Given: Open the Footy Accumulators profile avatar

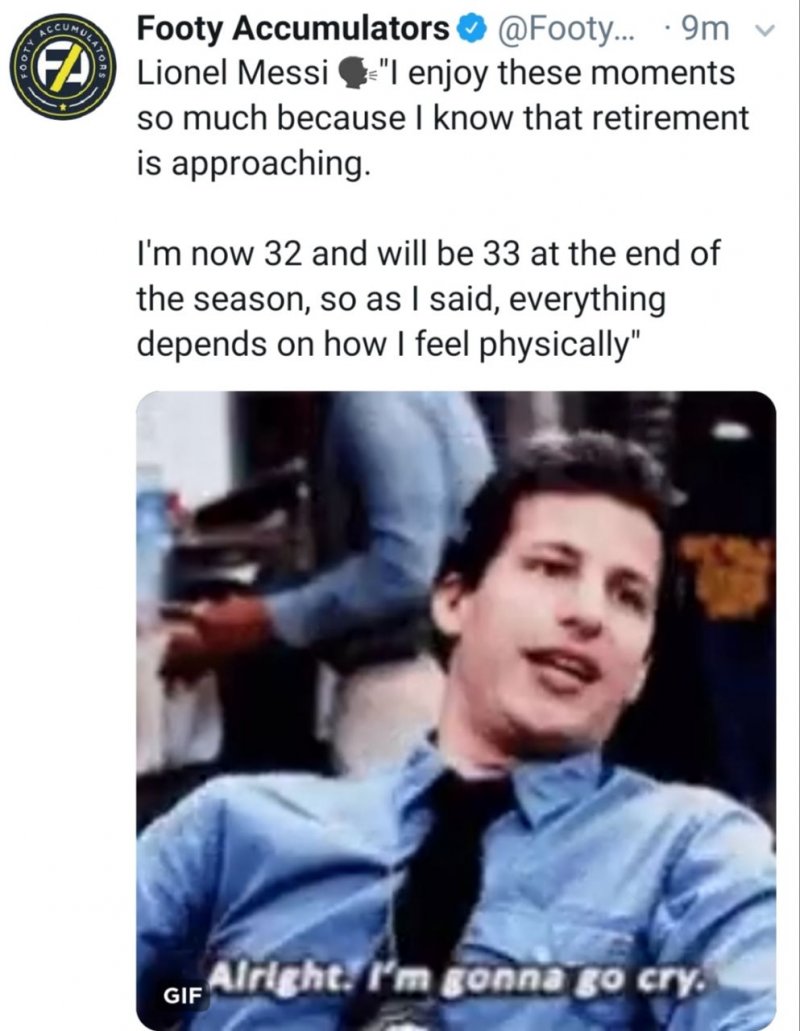Looking at the screenshot, I should (x=63, y=66).
